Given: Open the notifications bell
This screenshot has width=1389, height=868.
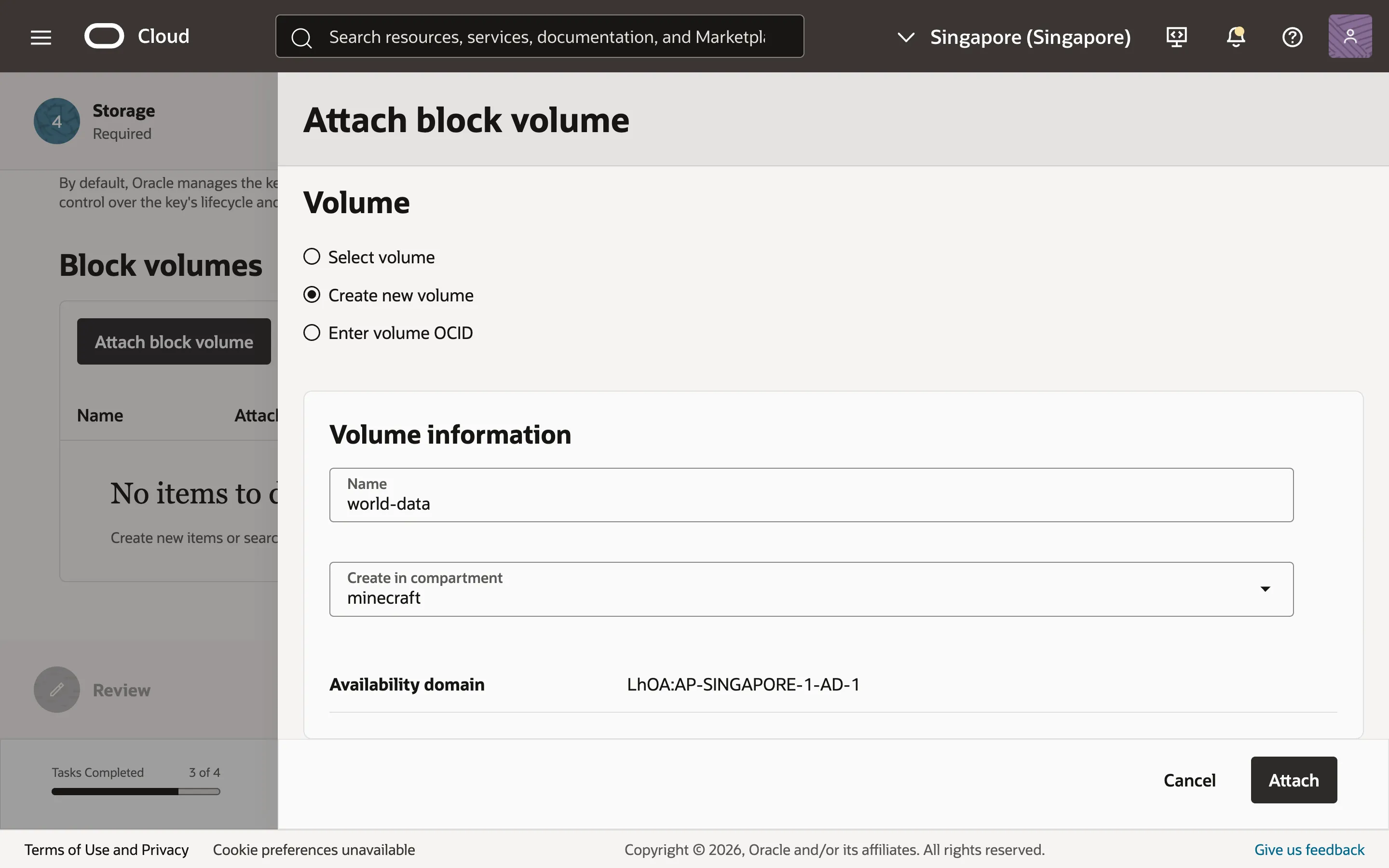Looking at the screenshot, I should (x=1235, y=37).
